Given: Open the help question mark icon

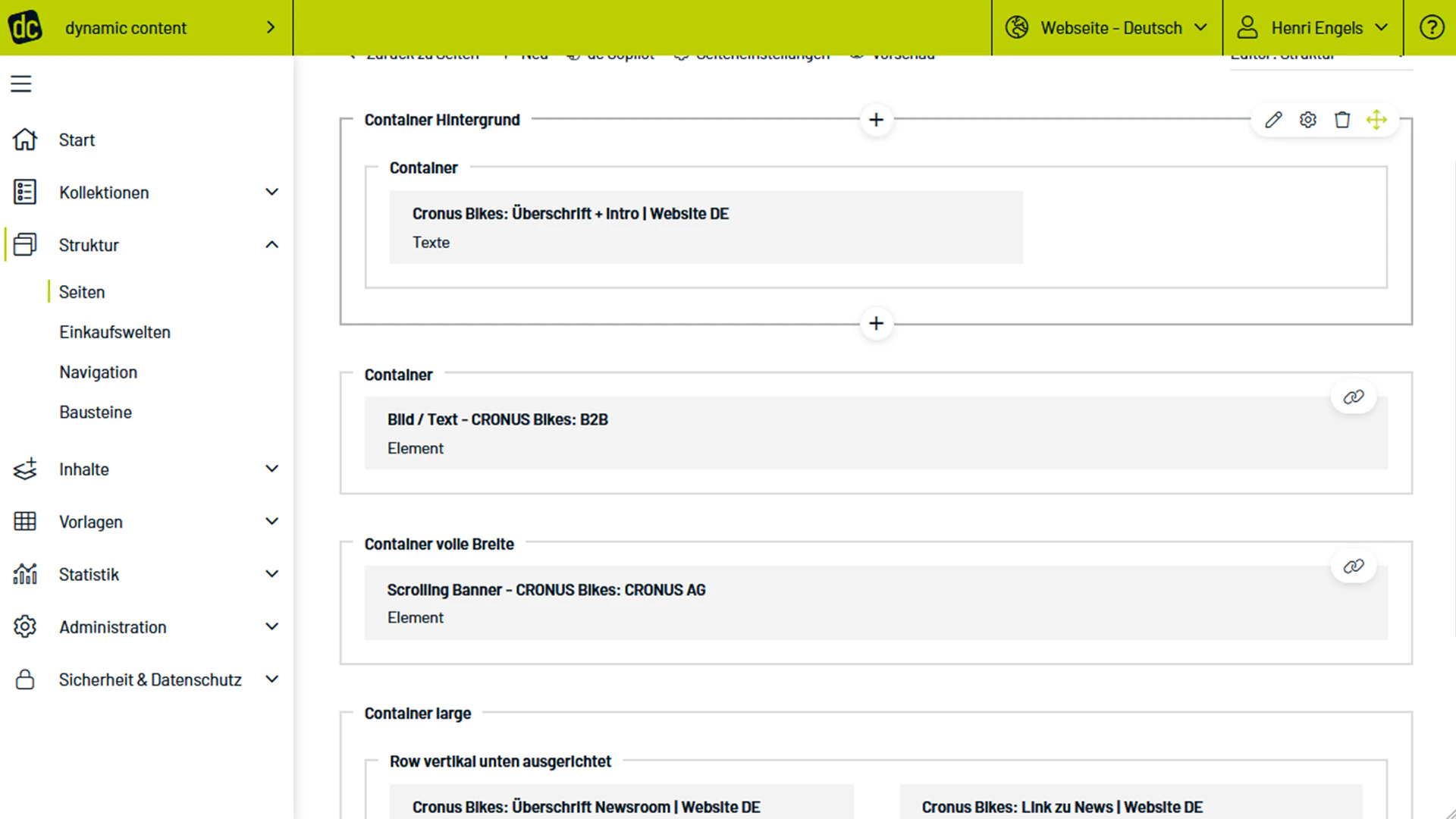Looking at the screenshot, I should (x=1431, y=27).
